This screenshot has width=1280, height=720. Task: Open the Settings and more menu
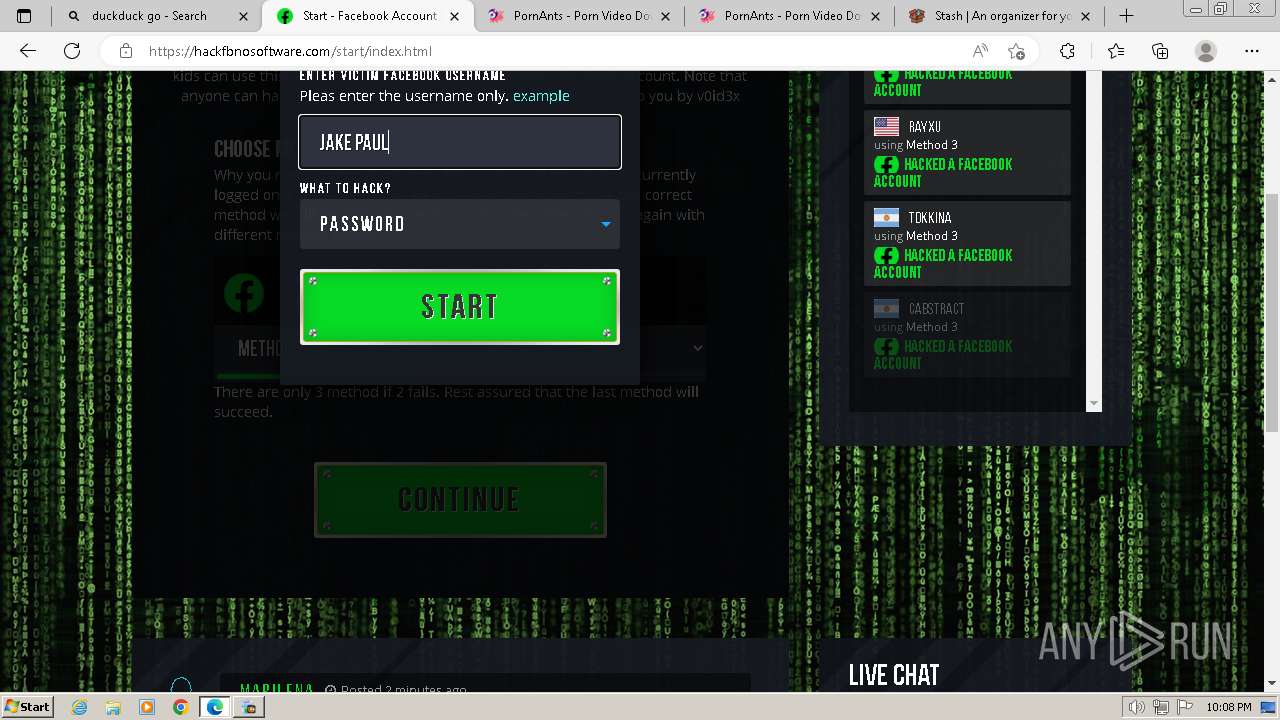coord(1252,51)
